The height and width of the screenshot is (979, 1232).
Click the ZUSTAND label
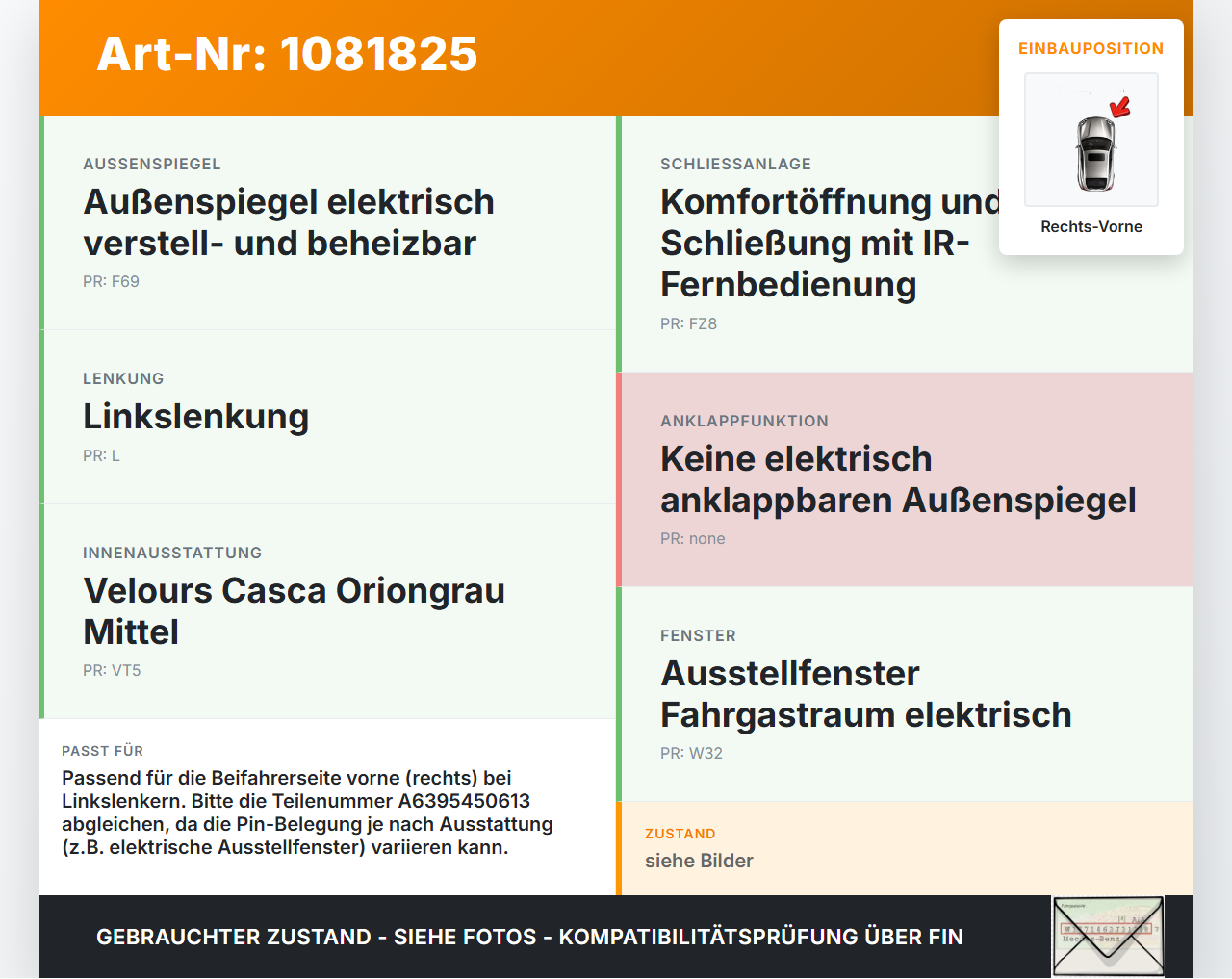680,834
